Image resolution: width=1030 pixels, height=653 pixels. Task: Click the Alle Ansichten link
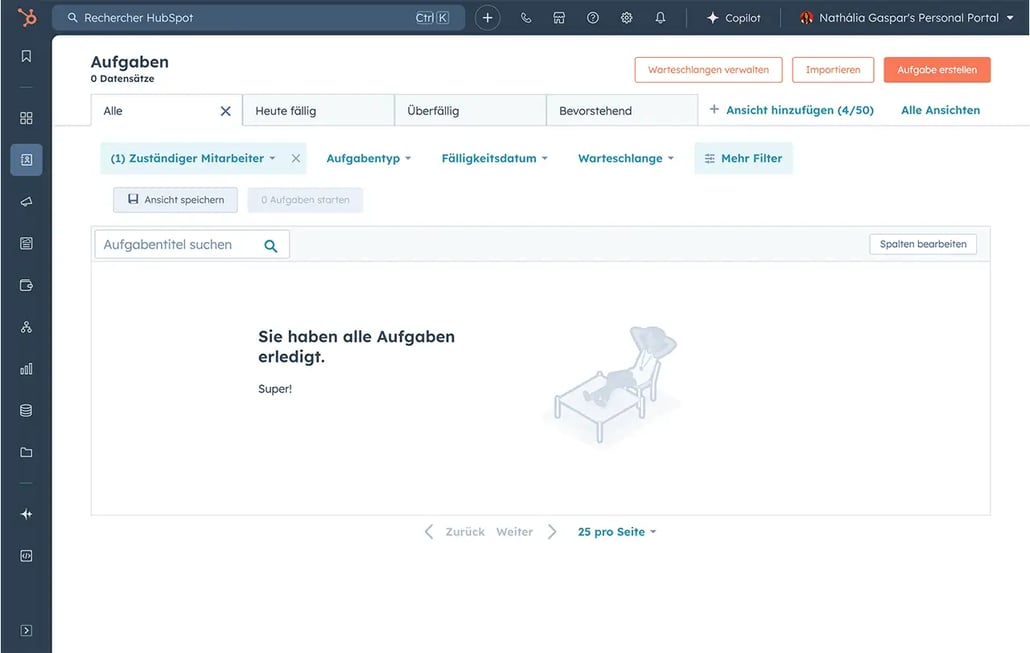pyautogui.click(x=939, y=110)
